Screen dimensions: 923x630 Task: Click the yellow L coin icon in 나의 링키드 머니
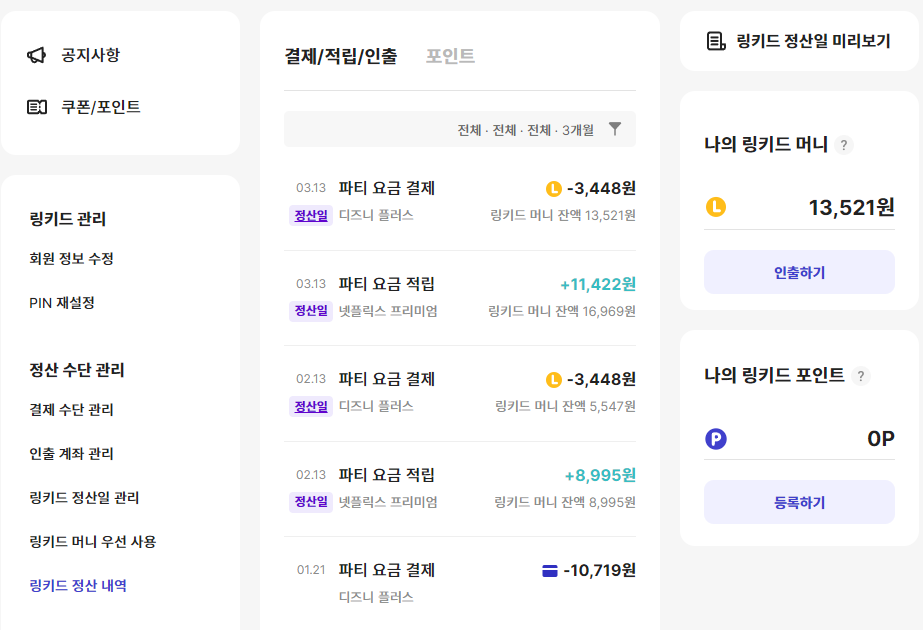716,207
